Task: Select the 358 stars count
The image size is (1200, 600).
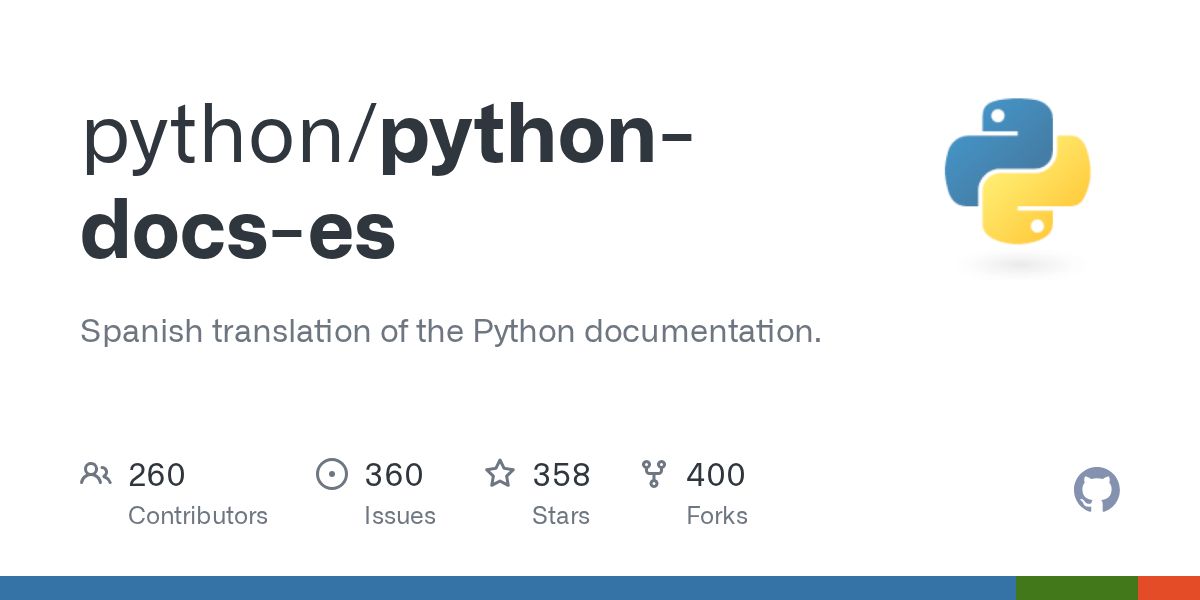Action: tap(561, 475)
